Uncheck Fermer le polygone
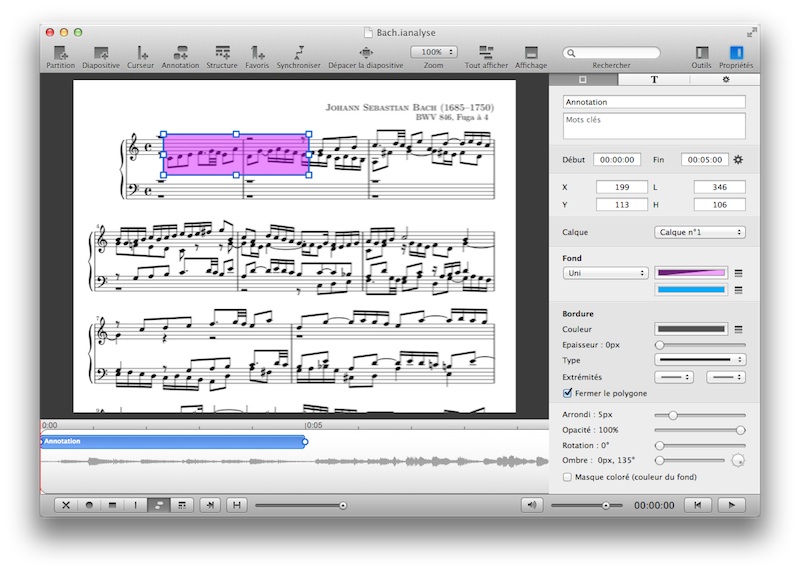 (x=567, y=393)
